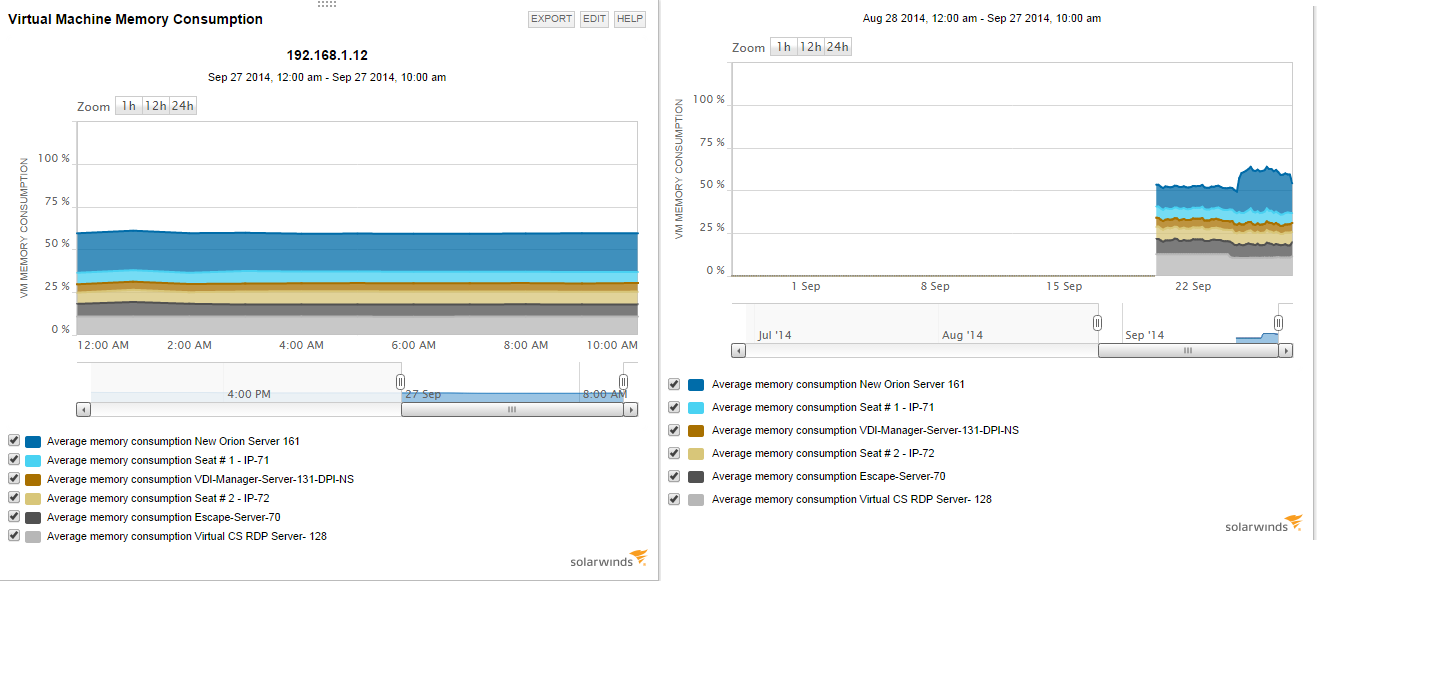Set left chart zoom to 12h
Image resolution: width=1433 pixels, height=696 pixels.
pyautogui.click(x=155, y=106)
